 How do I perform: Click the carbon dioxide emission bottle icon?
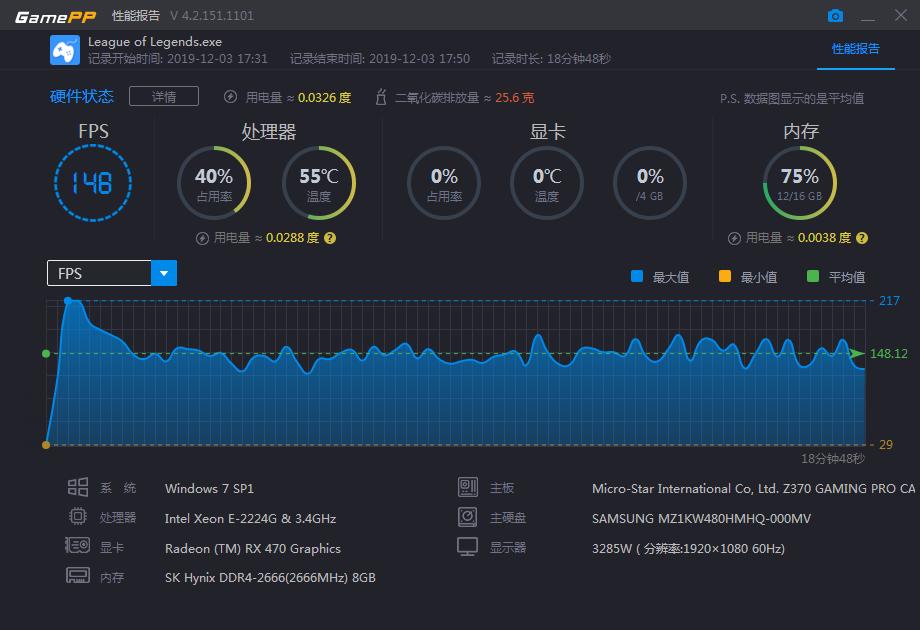tap(381, 97)
